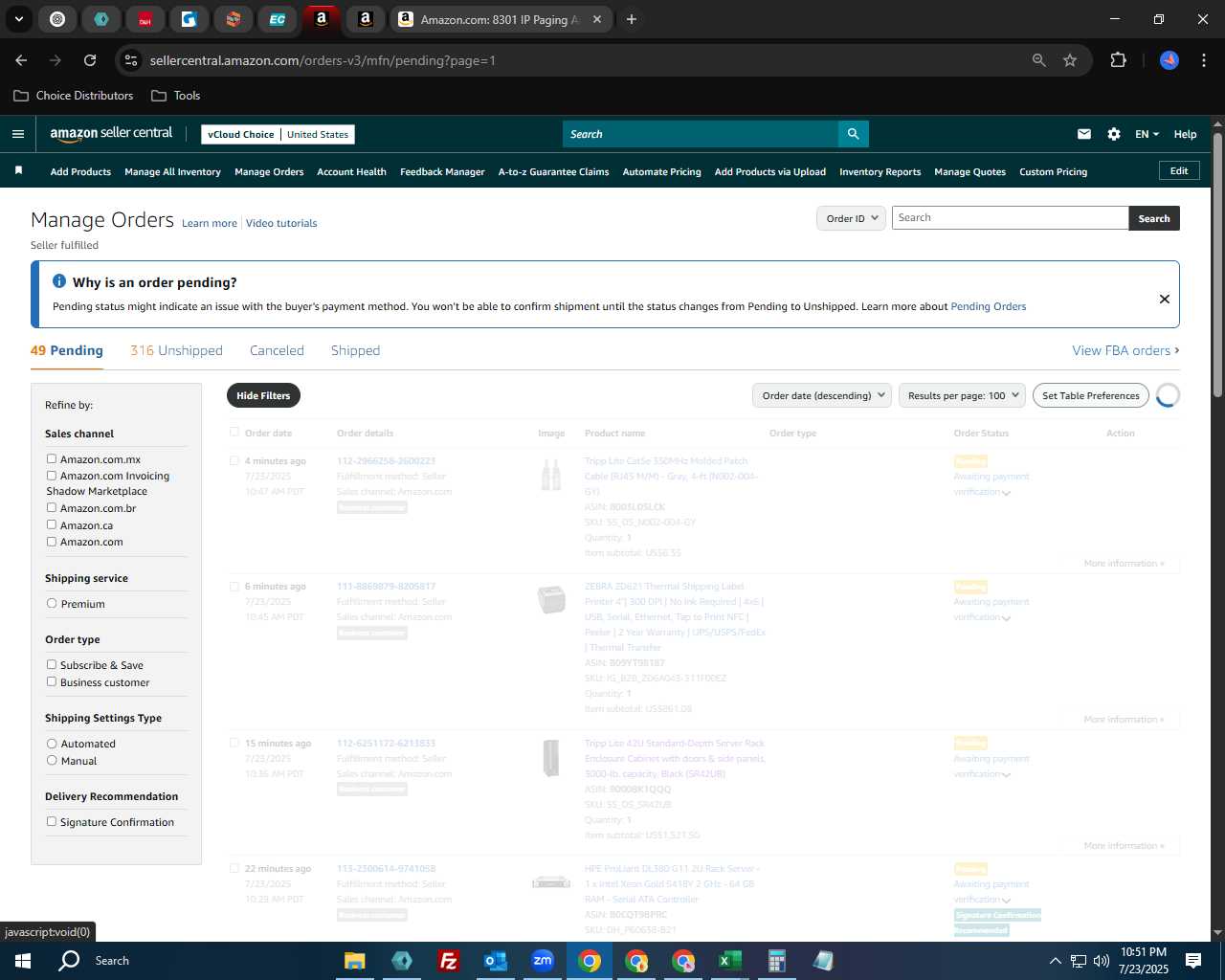
Task: Check the Amazon.com.br filter
Action: pyautogui.click(x=52, y=507)
